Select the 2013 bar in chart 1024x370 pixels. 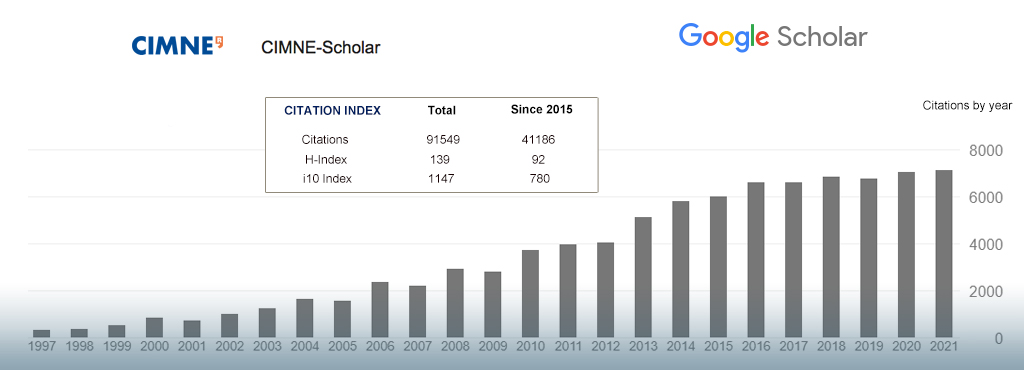643,277
